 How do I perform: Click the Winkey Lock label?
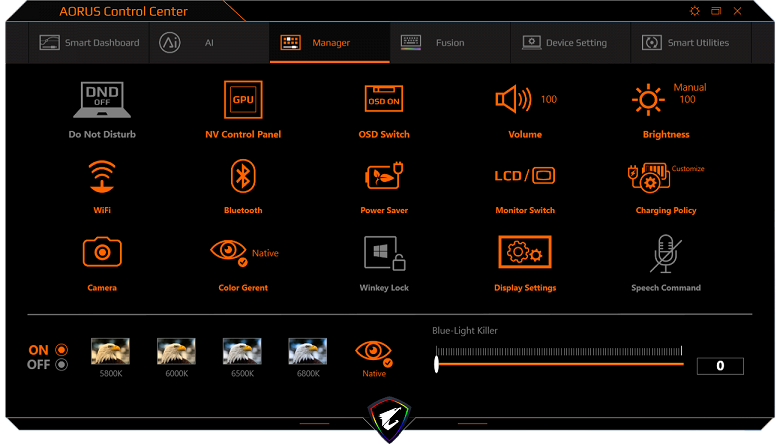click(384, 288)
